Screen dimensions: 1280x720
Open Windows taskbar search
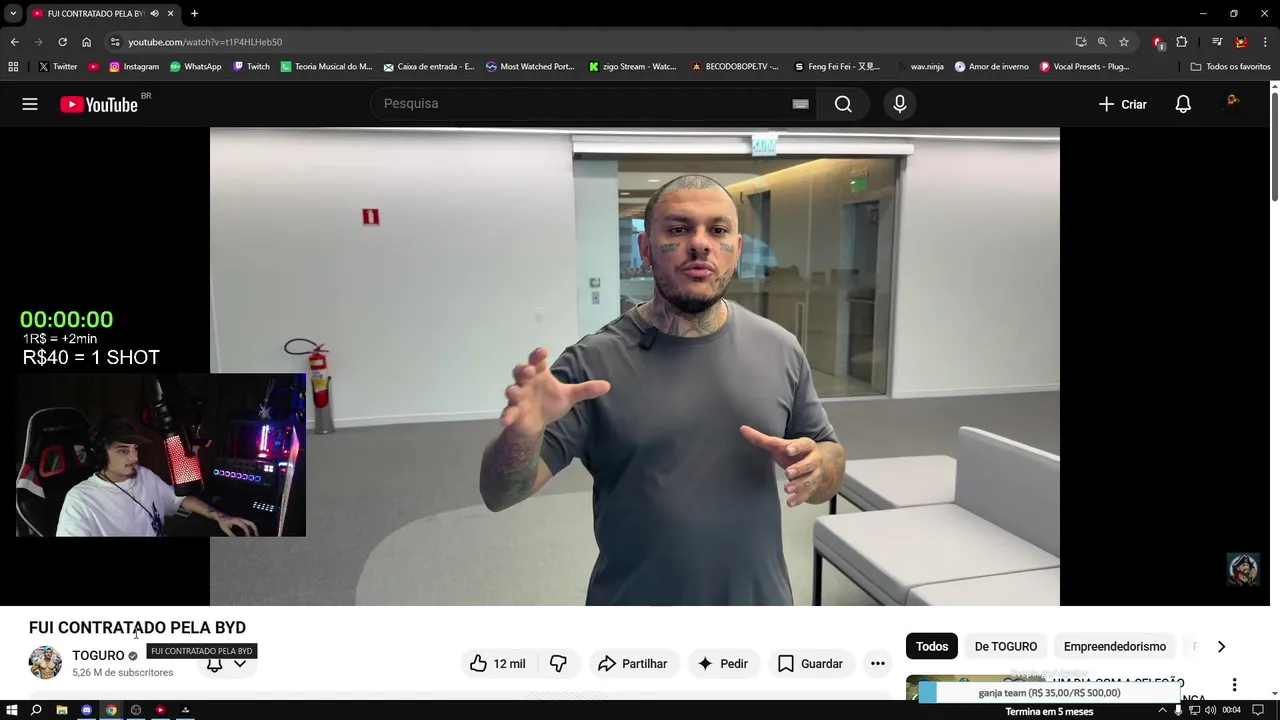(36, 710)
